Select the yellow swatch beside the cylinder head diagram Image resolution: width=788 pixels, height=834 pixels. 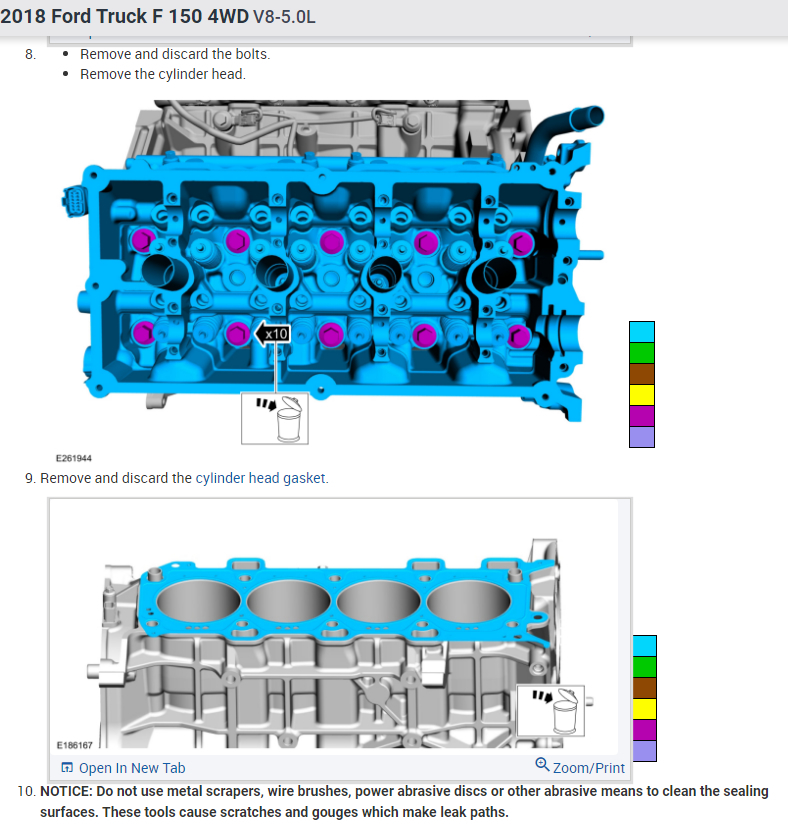pos(642,395)
